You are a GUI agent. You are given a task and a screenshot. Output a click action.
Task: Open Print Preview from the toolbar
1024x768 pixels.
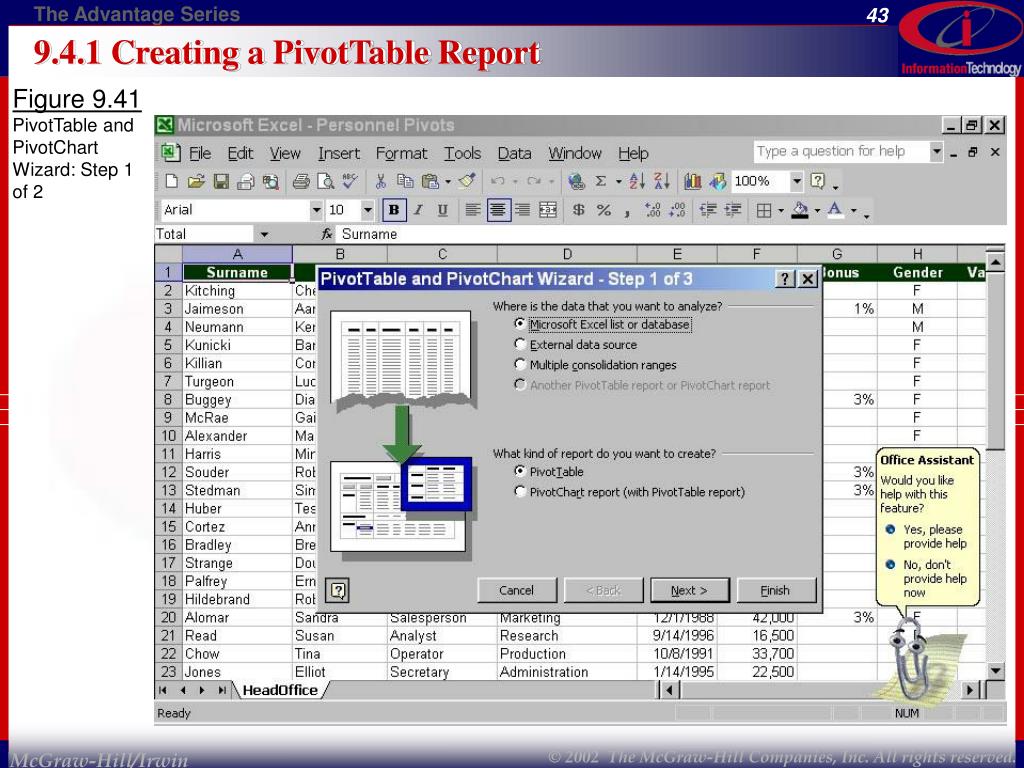325,182
